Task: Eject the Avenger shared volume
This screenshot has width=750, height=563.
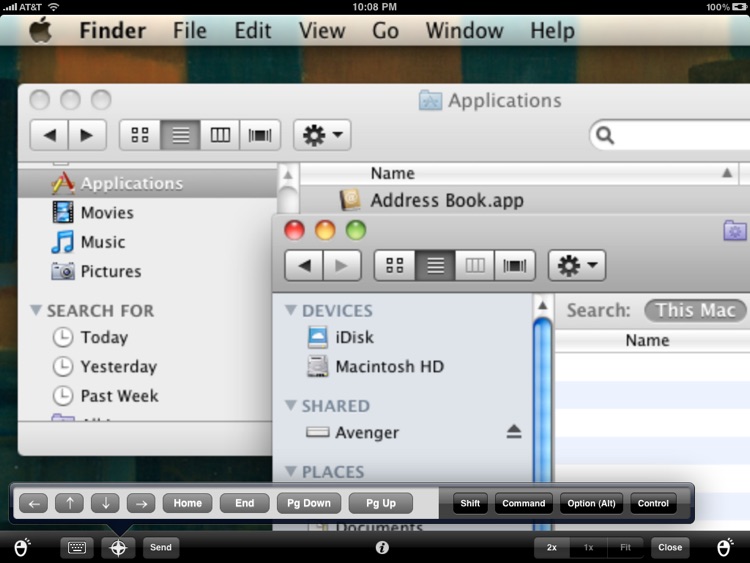Action: (x=514, y=432)
